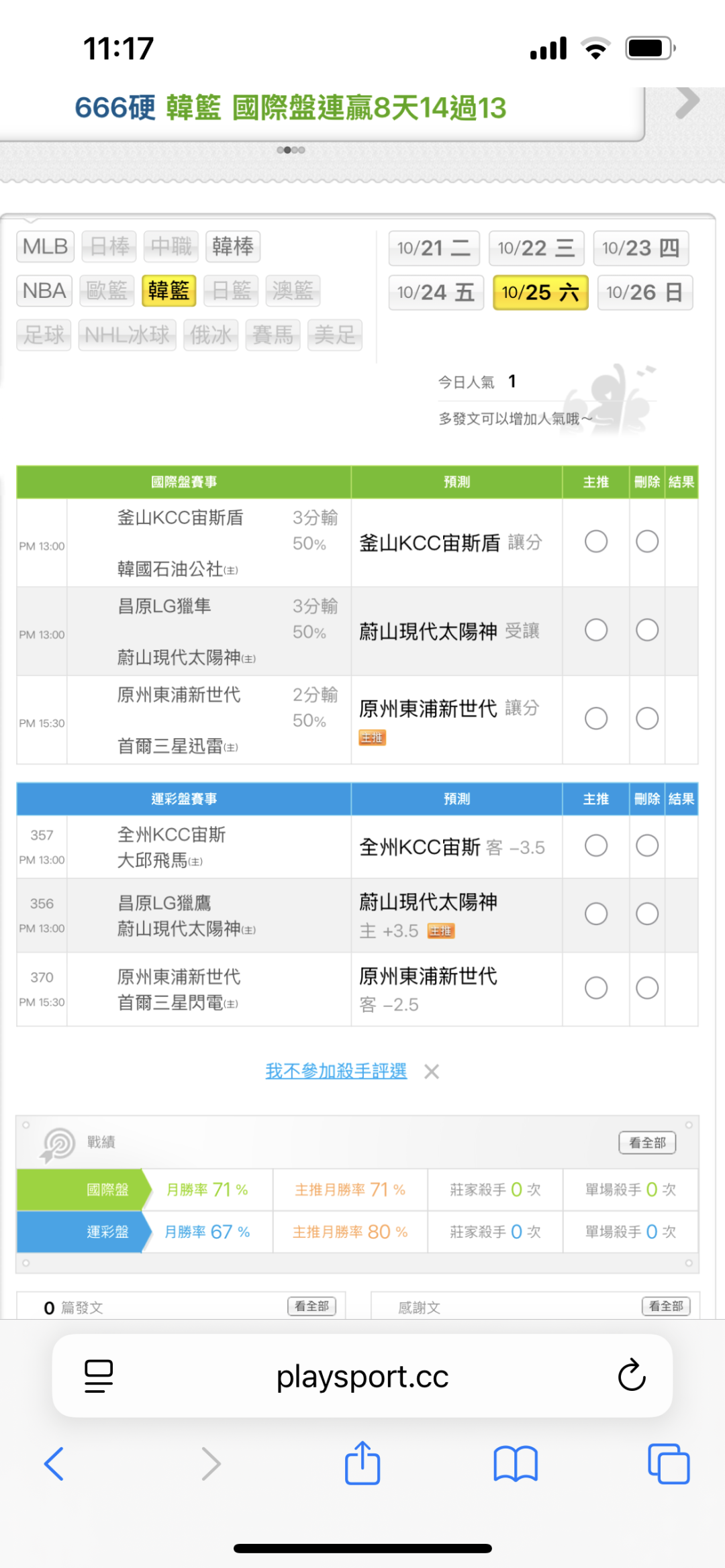Select 刪除 radio for 原州東浦新世代 international pick

(647, 719)
